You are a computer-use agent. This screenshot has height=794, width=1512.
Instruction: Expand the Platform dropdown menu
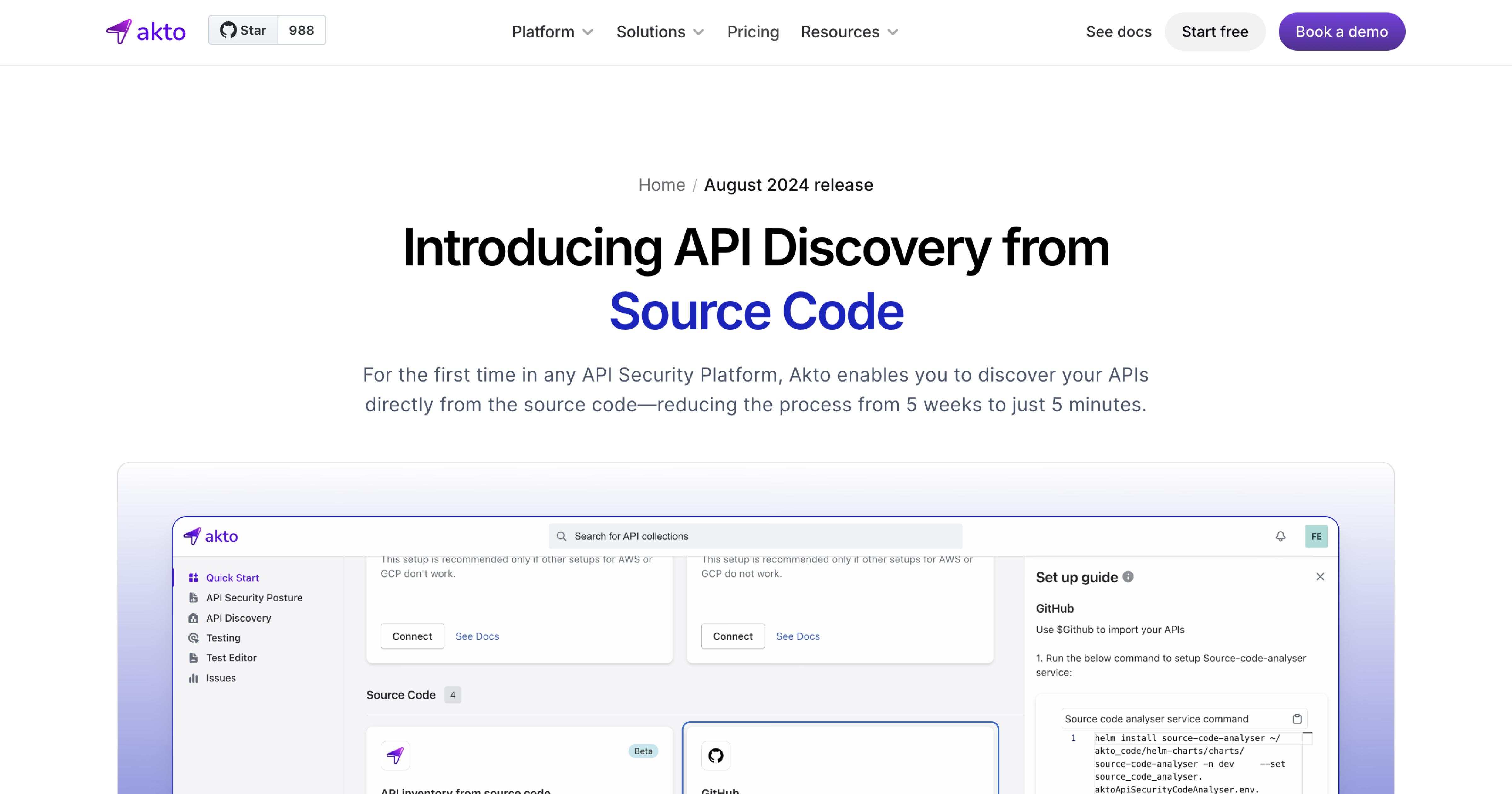tap(552, 32)
